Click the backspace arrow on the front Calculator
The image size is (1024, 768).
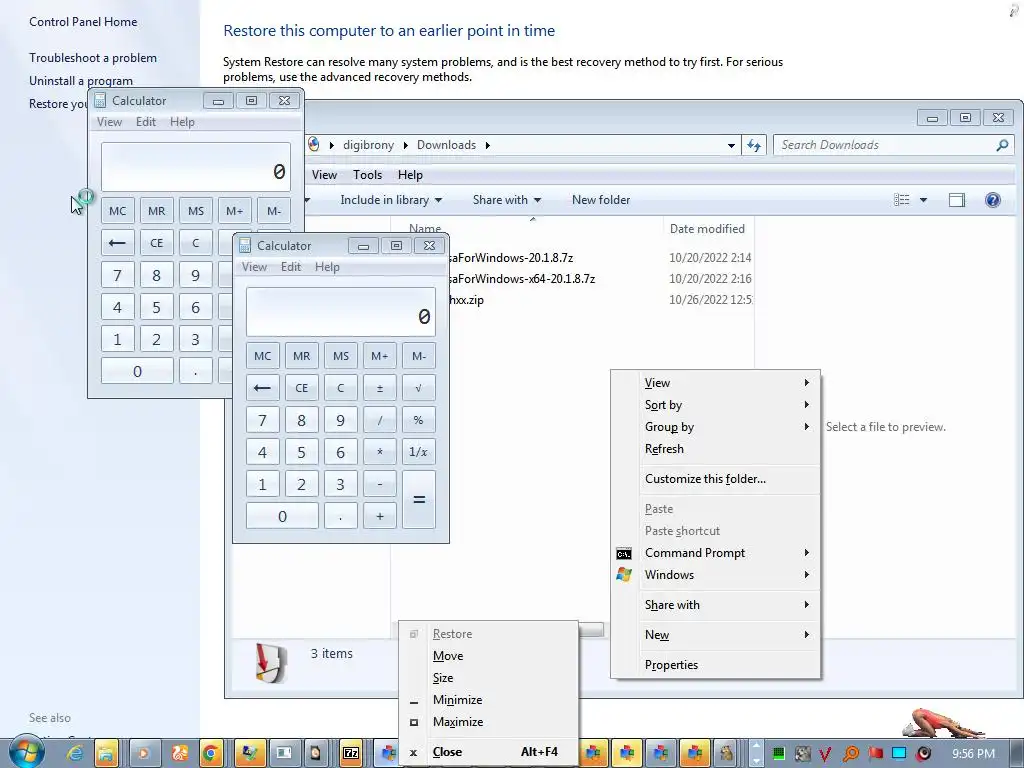click(x=263, y=388)
